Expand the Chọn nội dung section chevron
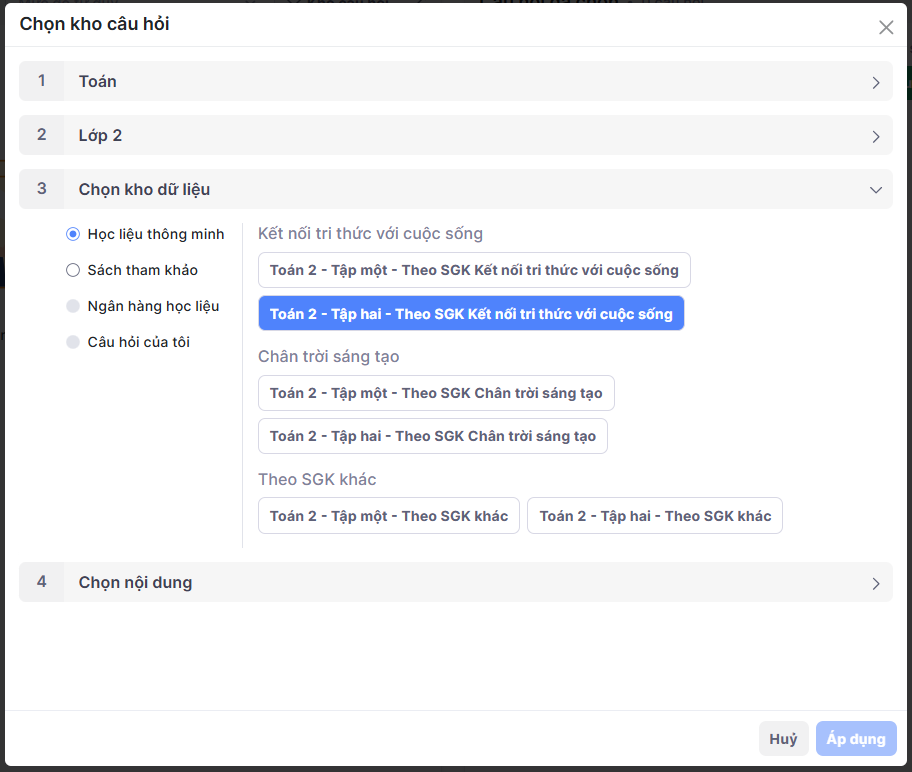Screen dimensions: 912x772 [x=876, y=583]
